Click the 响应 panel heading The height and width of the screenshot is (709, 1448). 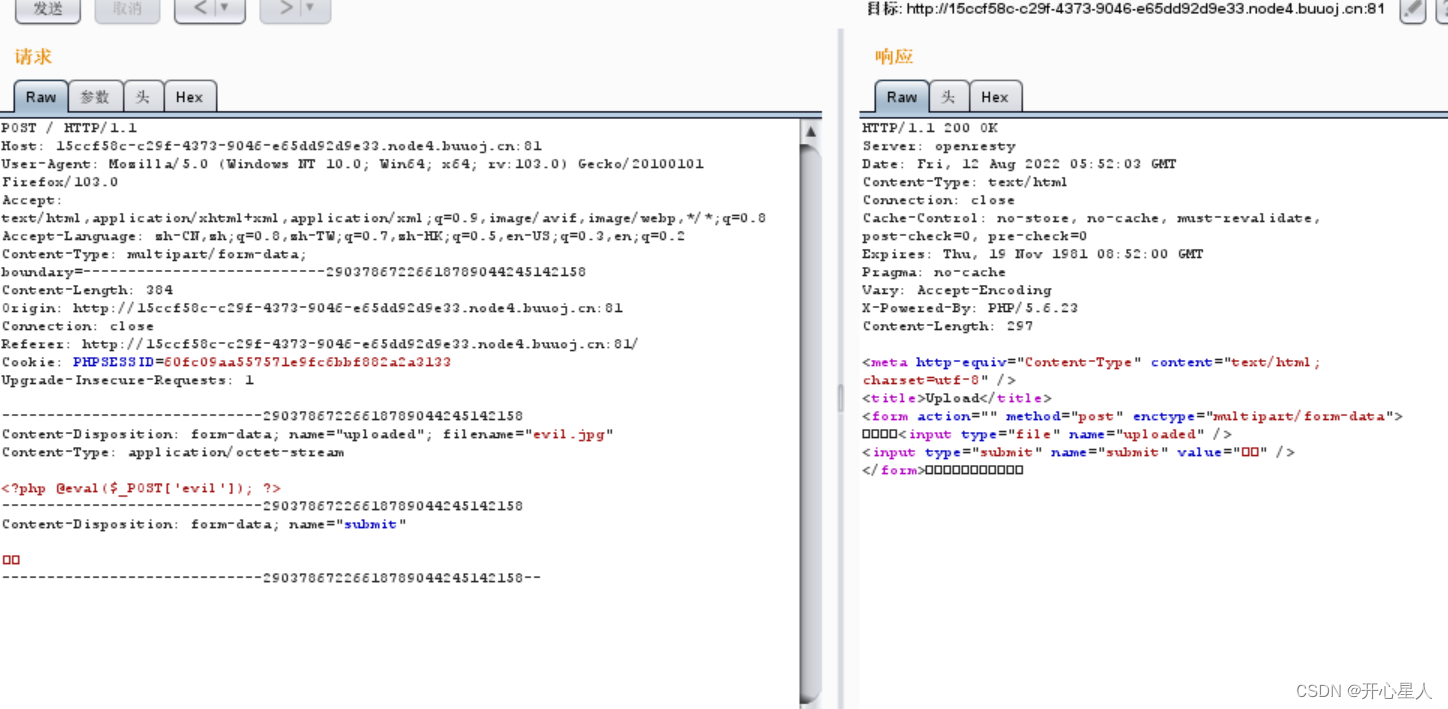[x=894, y=57]
